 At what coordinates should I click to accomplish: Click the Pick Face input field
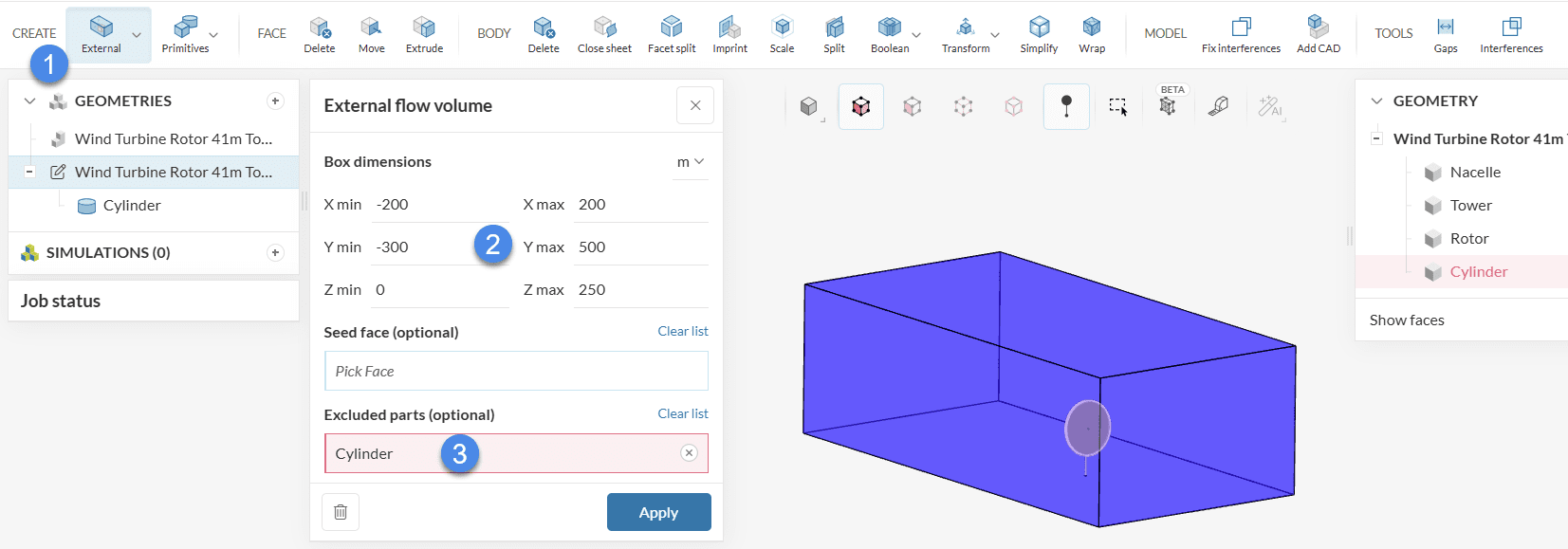click(516, 371)
